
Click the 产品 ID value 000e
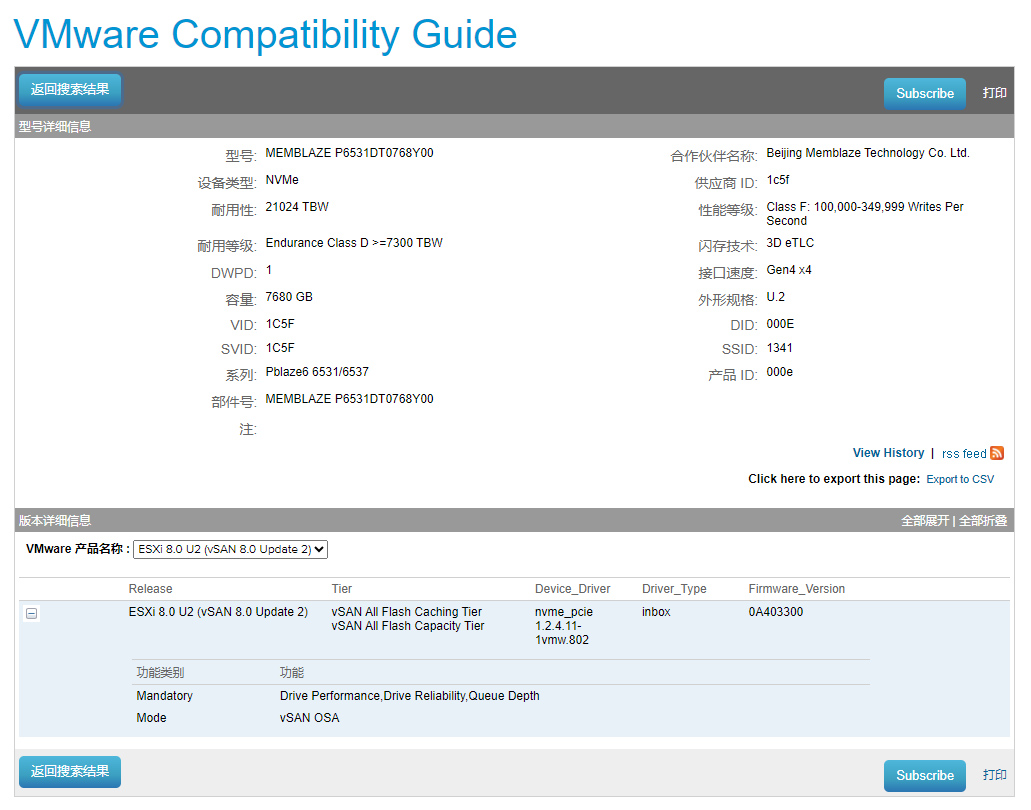779,371
